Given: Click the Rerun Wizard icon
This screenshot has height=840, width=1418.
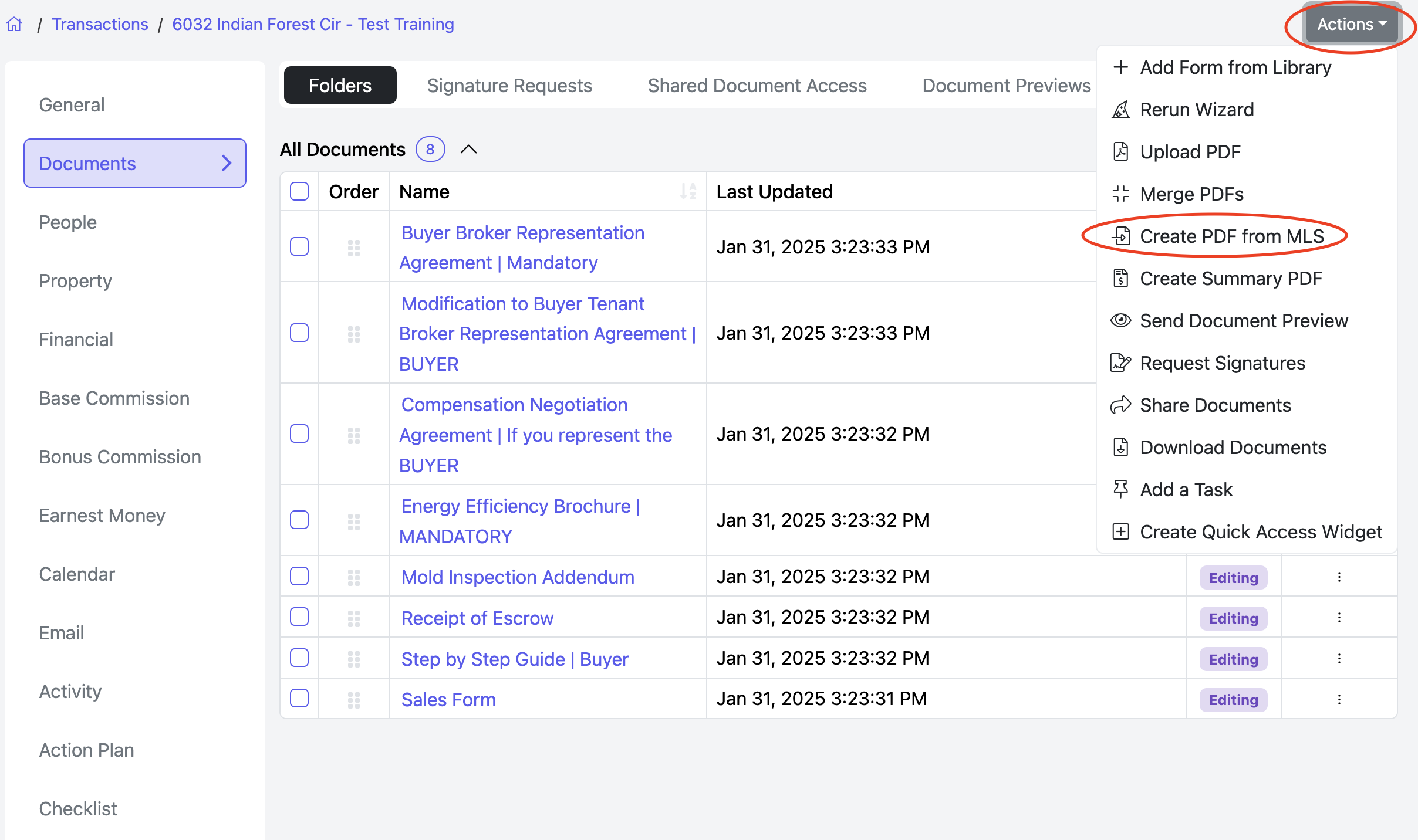Looking at the screenshot, I should [x=1120, y=110].
